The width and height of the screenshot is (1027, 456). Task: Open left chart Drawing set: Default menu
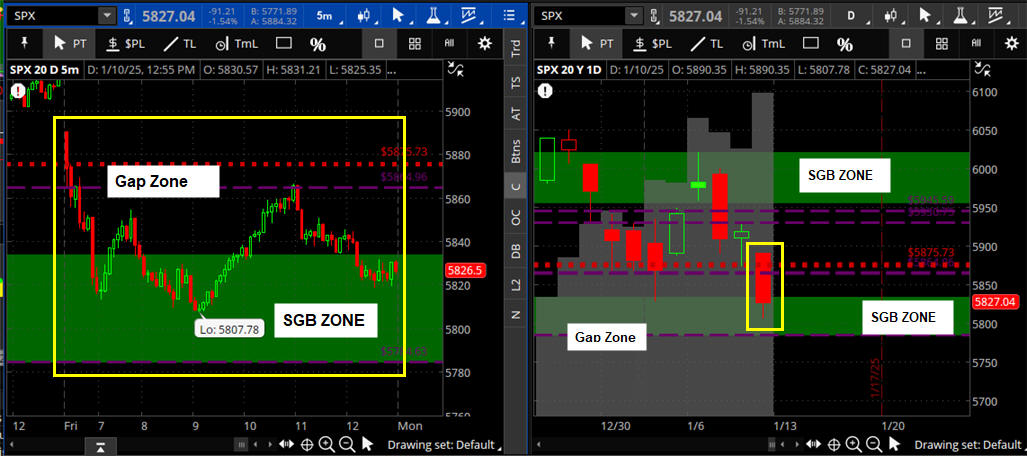pos(445,445)
